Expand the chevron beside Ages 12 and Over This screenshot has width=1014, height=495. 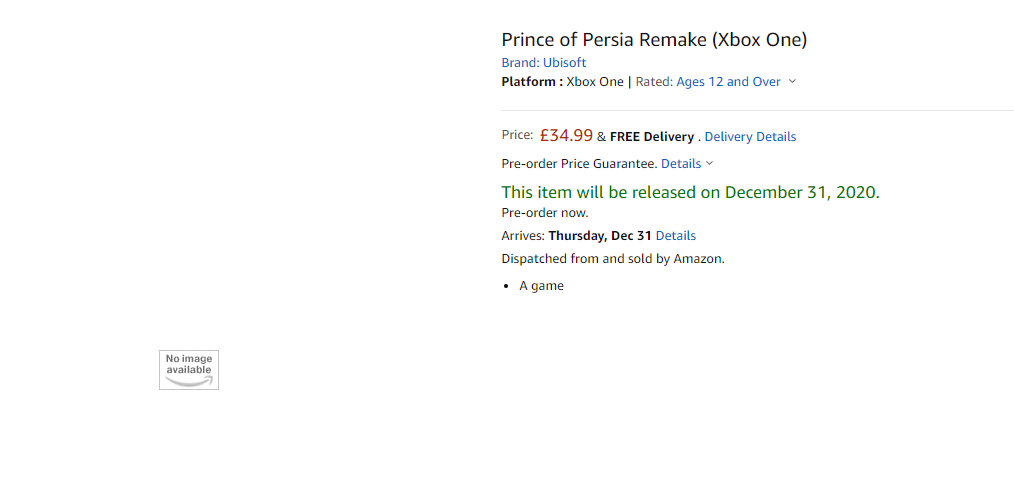[x=793, y=82]
